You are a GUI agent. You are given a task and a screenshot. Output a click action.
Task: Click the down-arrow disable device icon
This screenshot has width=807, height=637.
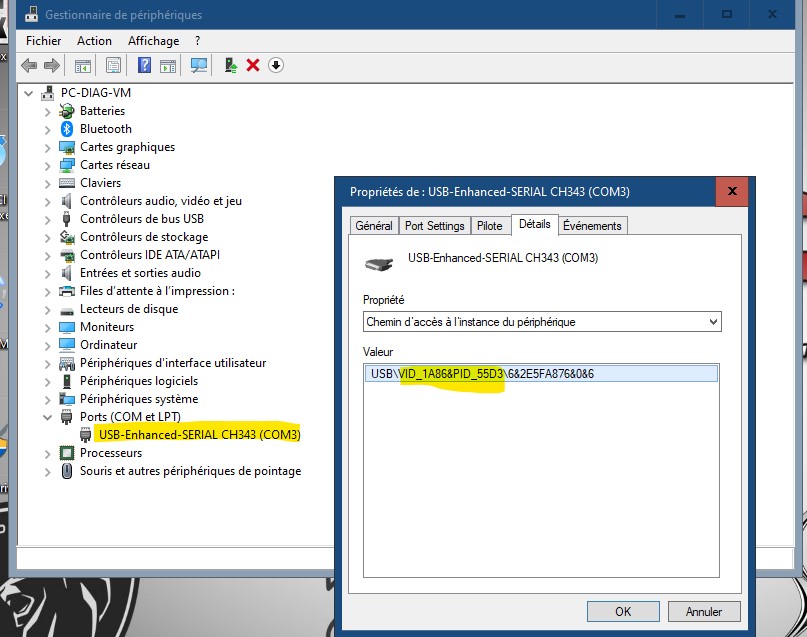(276, 65)
